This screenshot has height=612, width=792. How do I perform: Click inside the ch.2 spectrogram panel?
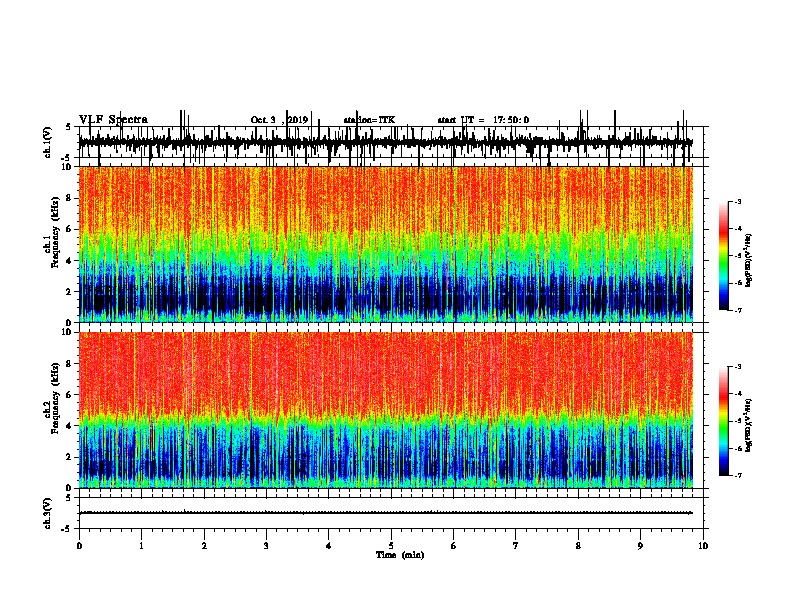386,410
